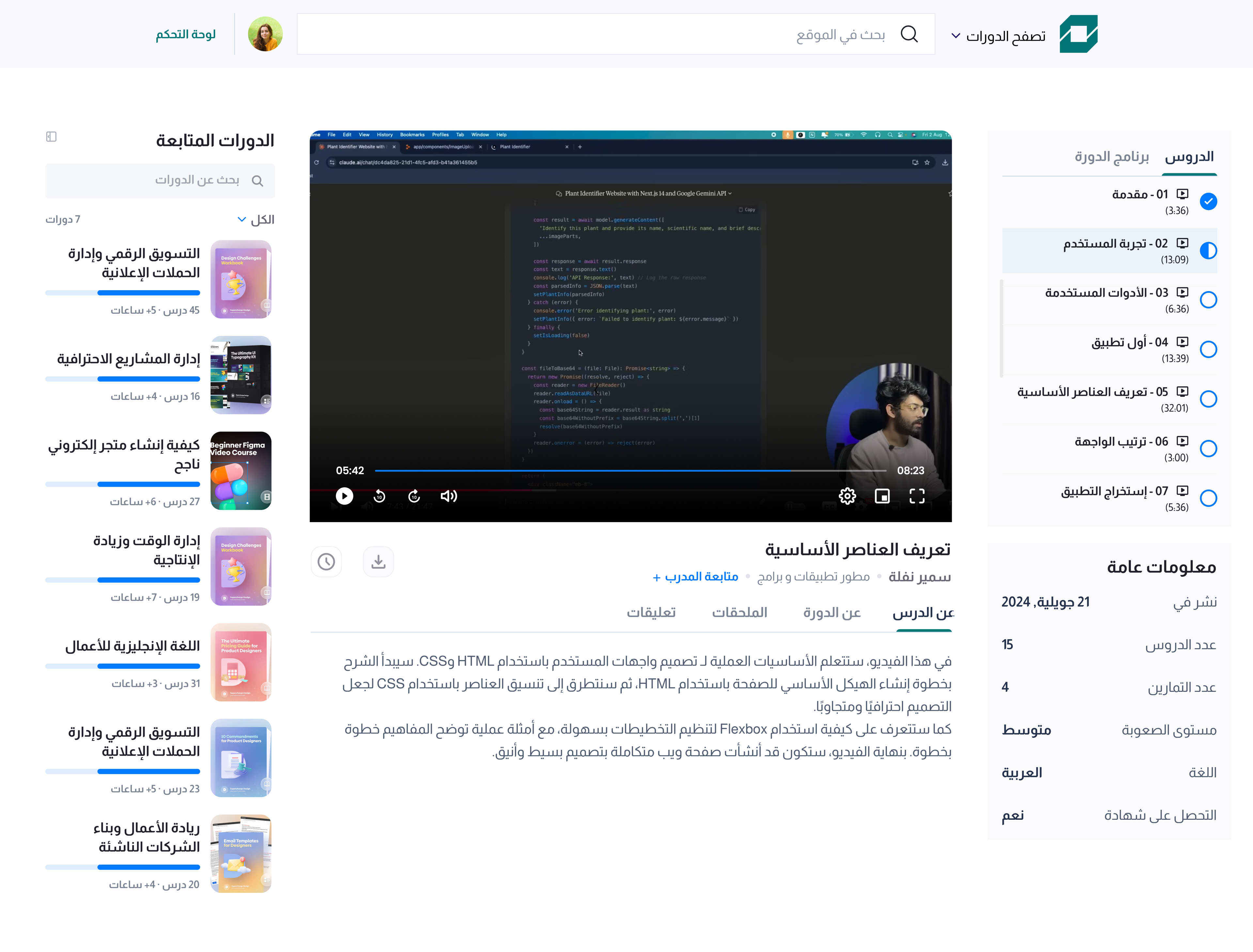Click video icon beside 03 - الأدوات المستخدمة

[1182, 292]
